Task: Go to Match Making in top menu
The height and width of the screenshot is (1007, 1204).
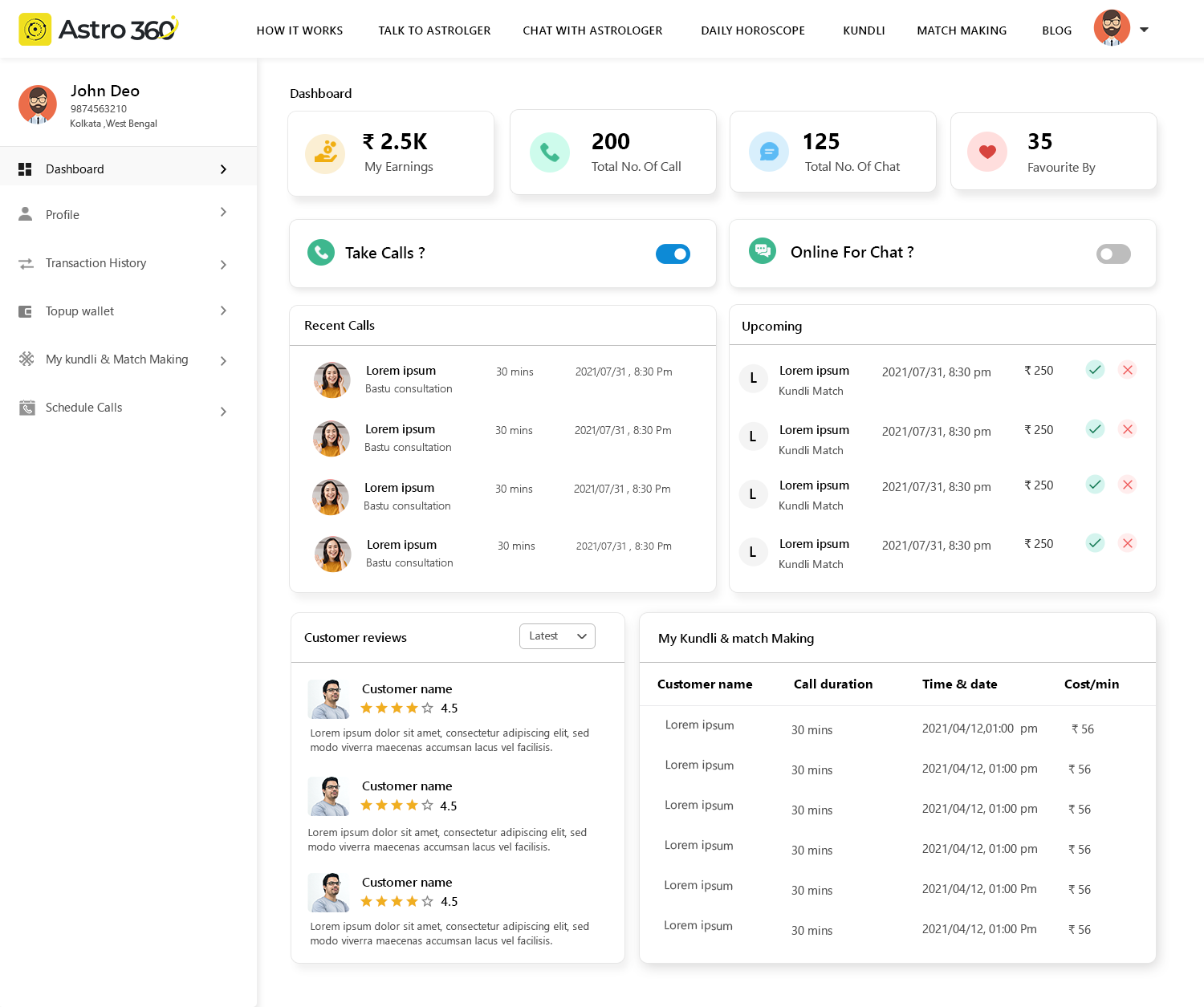Action: [x=962, y=30]
